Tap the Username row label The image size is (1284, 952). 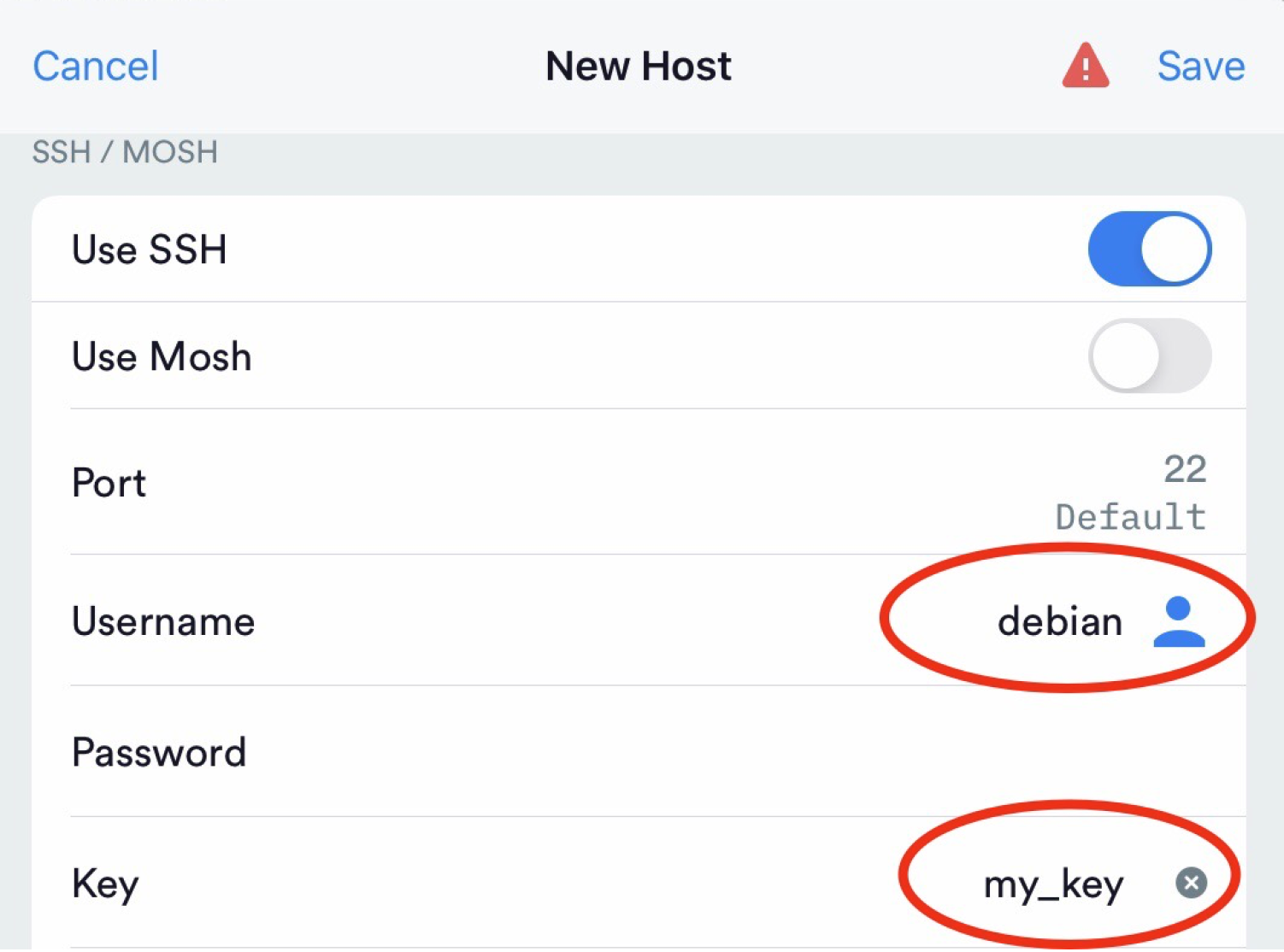(163, 621)
